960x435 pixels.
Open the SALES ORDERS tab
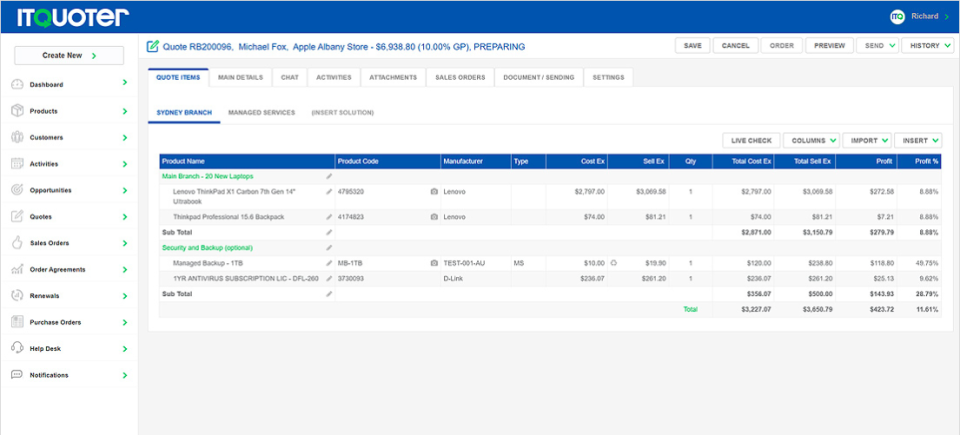coord(460,78)
